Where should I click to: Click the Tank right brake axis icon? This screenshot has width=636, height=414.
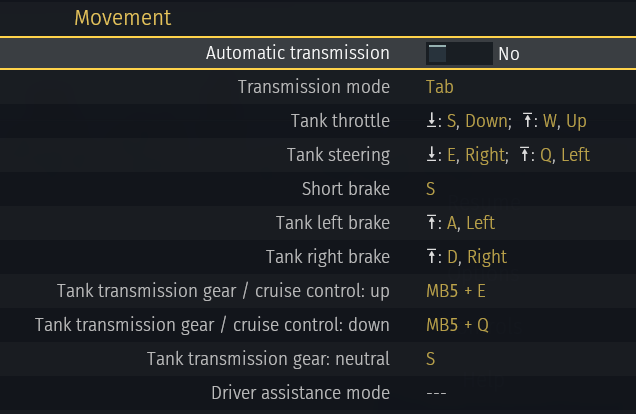point(432,257)
